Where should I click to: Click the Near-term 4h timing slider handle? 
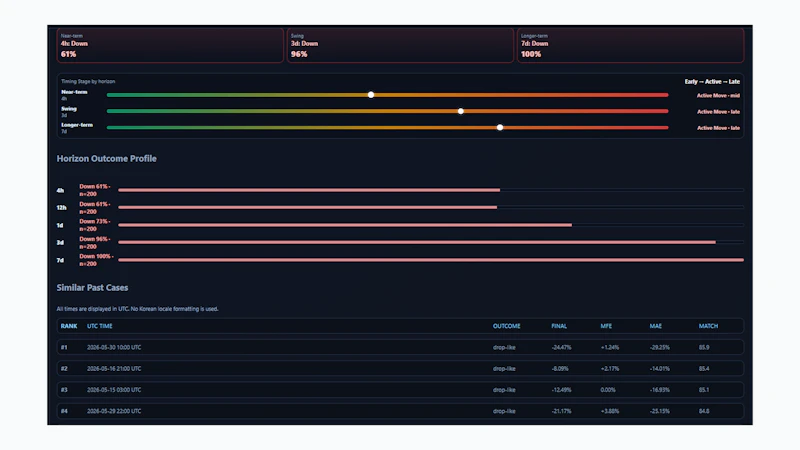tap(371, 95)
